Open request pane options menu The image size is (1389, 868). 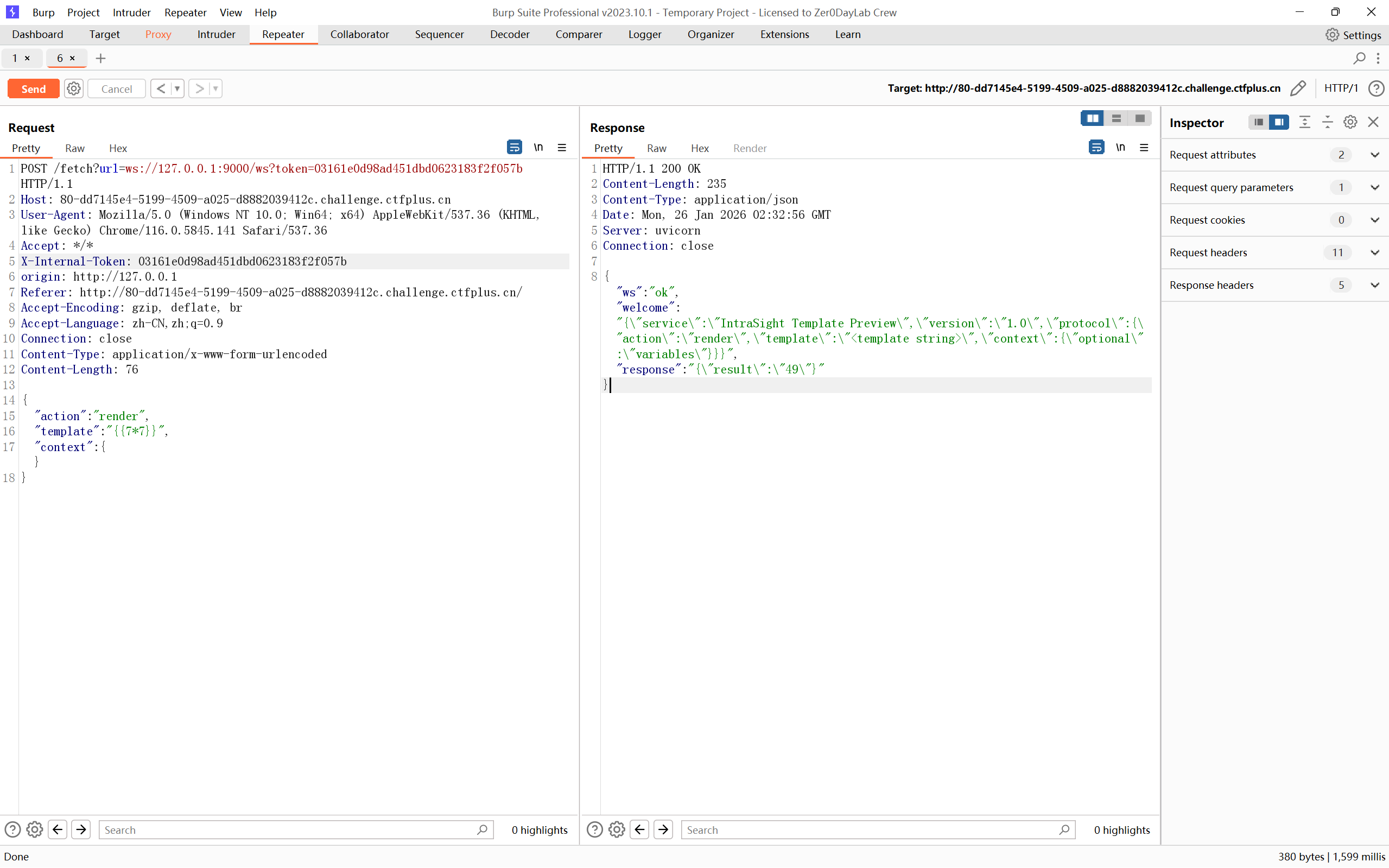[x=562, y=148]
